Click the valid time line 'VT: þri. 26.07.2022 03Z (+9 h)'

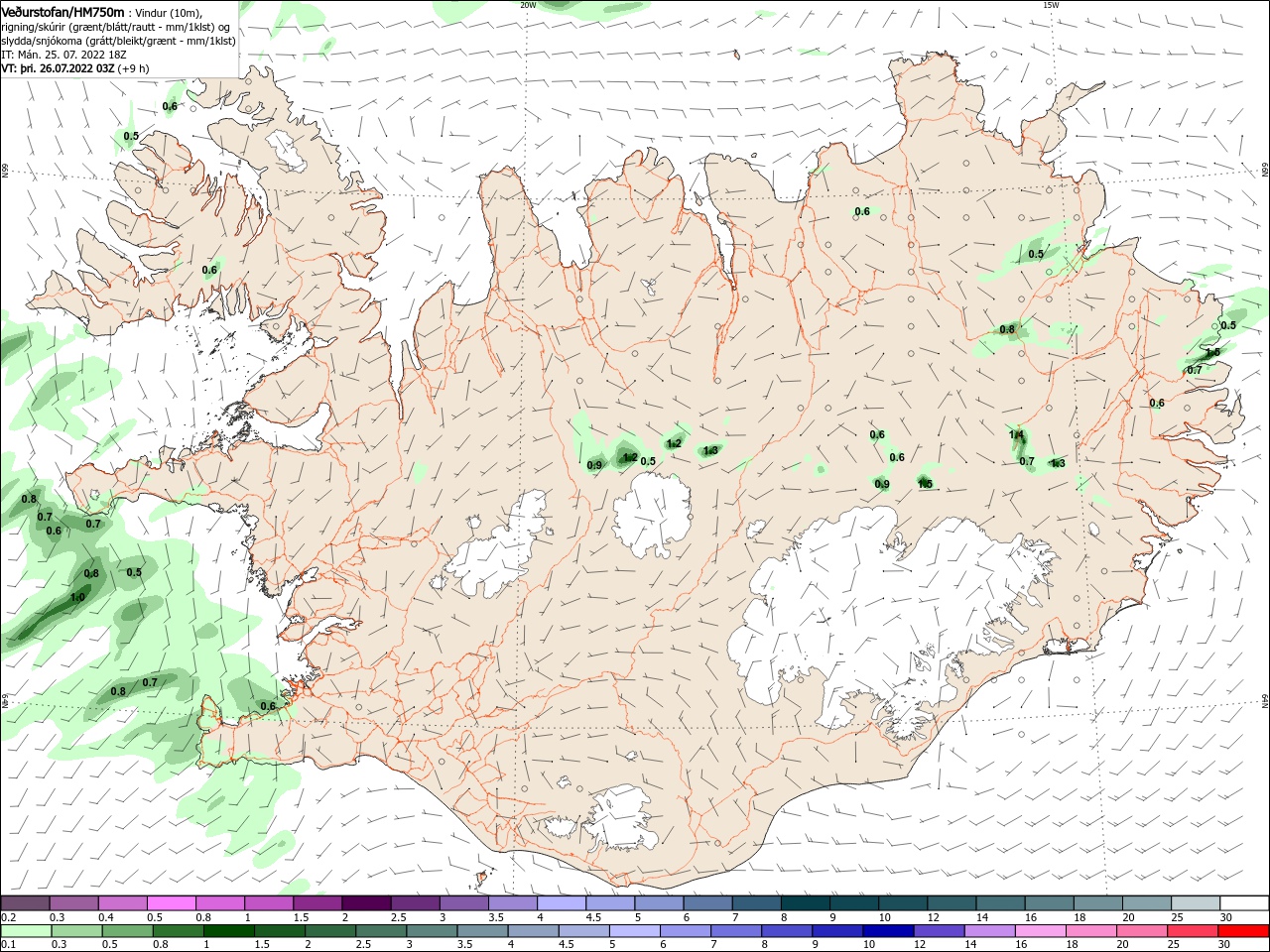click(x=75, y=68)
